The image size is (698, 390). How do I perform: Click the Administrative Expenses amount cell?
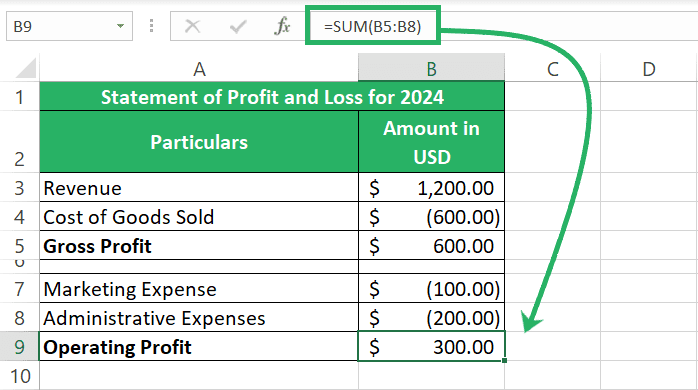tap(431, 317)
